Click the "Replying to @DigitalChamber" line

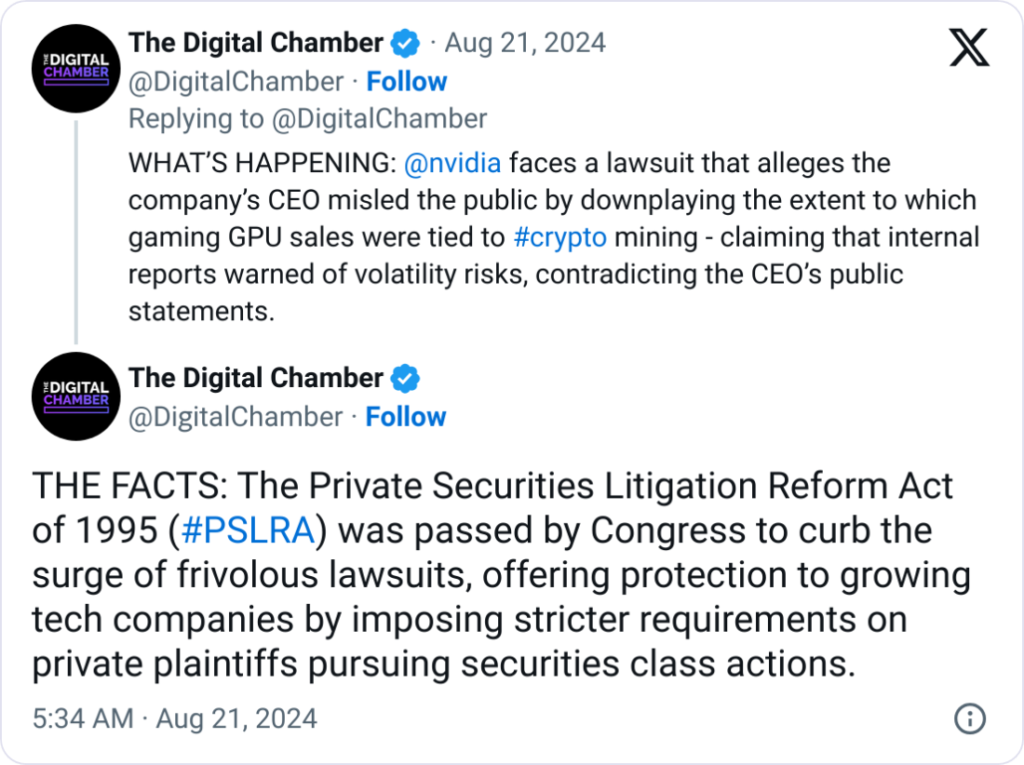pos(307,119)
